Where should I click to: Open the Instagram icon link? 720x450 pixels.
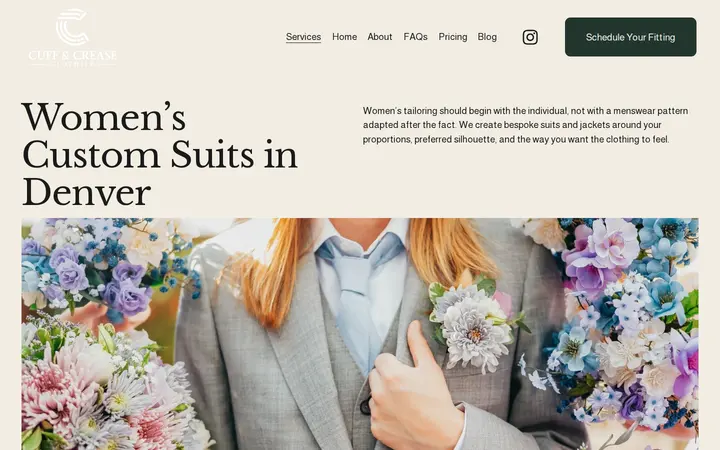(x=530, y=37)
